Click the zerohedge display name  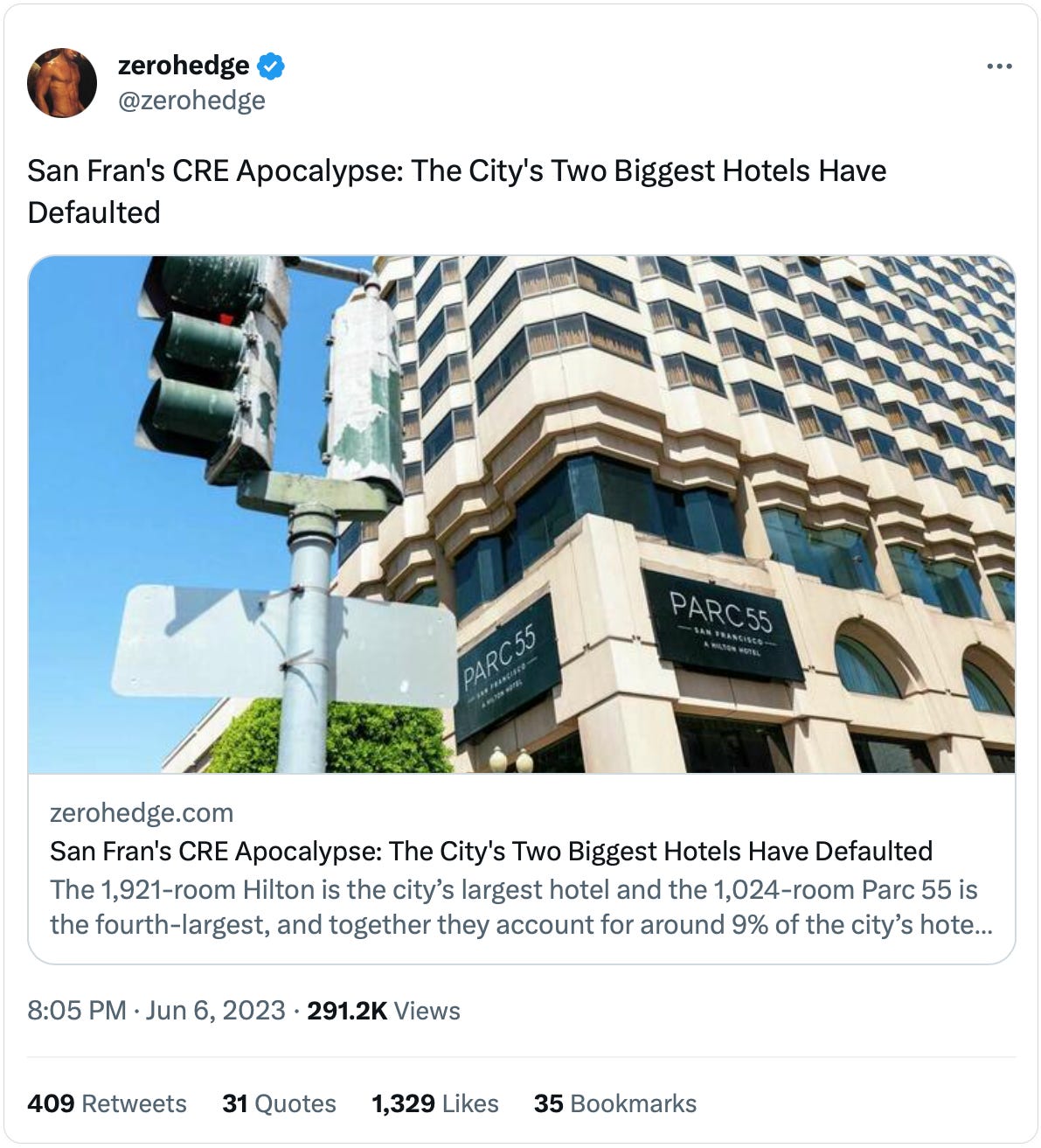(184, 66)
